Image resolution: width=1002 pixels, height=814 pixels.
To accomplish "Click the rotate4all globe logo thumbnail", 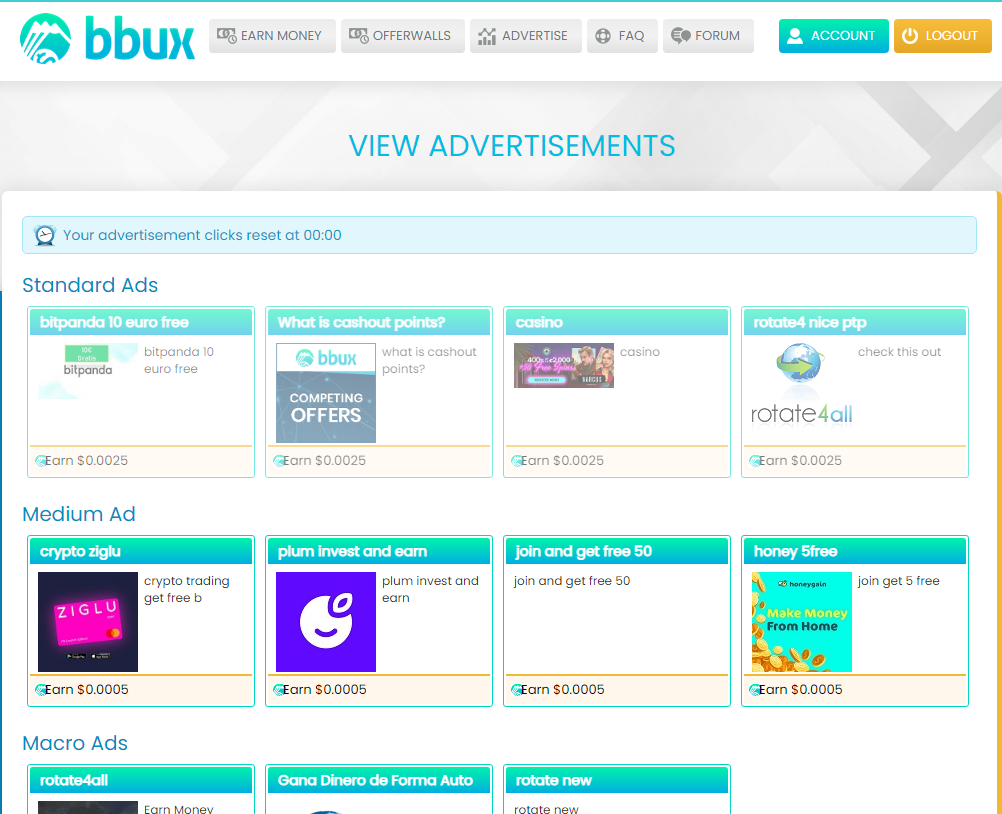I will [x=801, y=385].
